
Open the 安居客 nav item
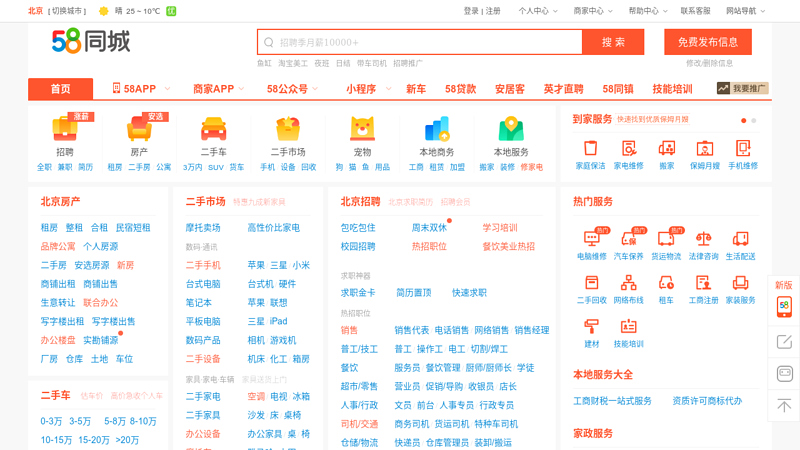[510, 89]
